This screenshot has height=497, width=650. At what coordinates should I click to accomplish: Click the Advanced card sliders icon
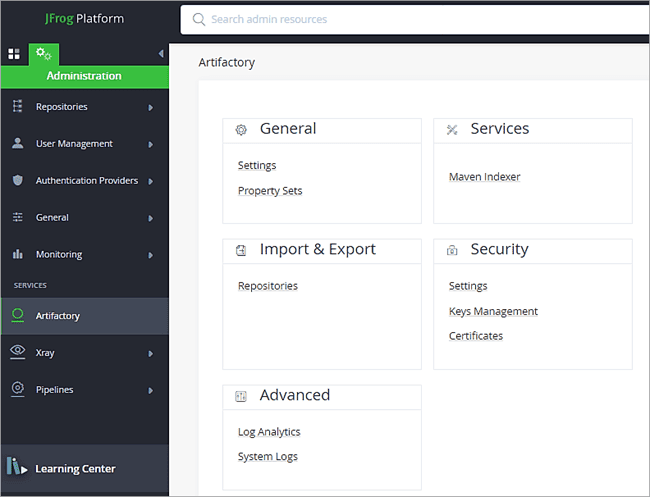coord(241,396)
